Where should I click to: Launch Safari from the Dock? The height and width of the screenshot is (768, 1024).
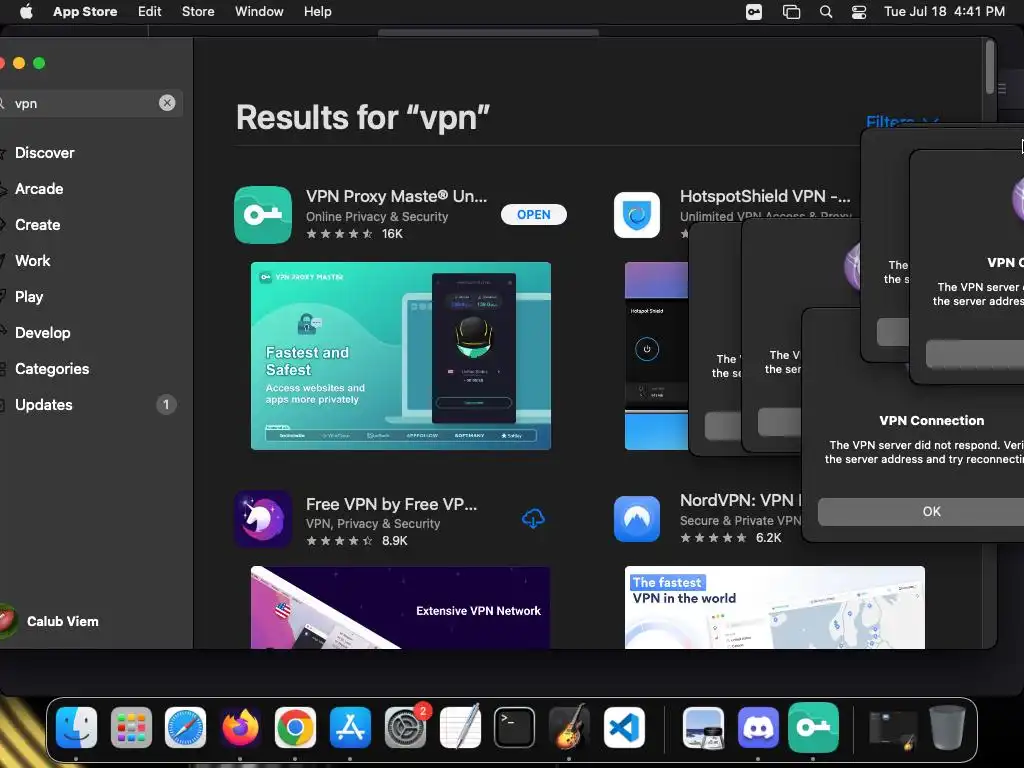pyautogui.click(x=185, y=727)
